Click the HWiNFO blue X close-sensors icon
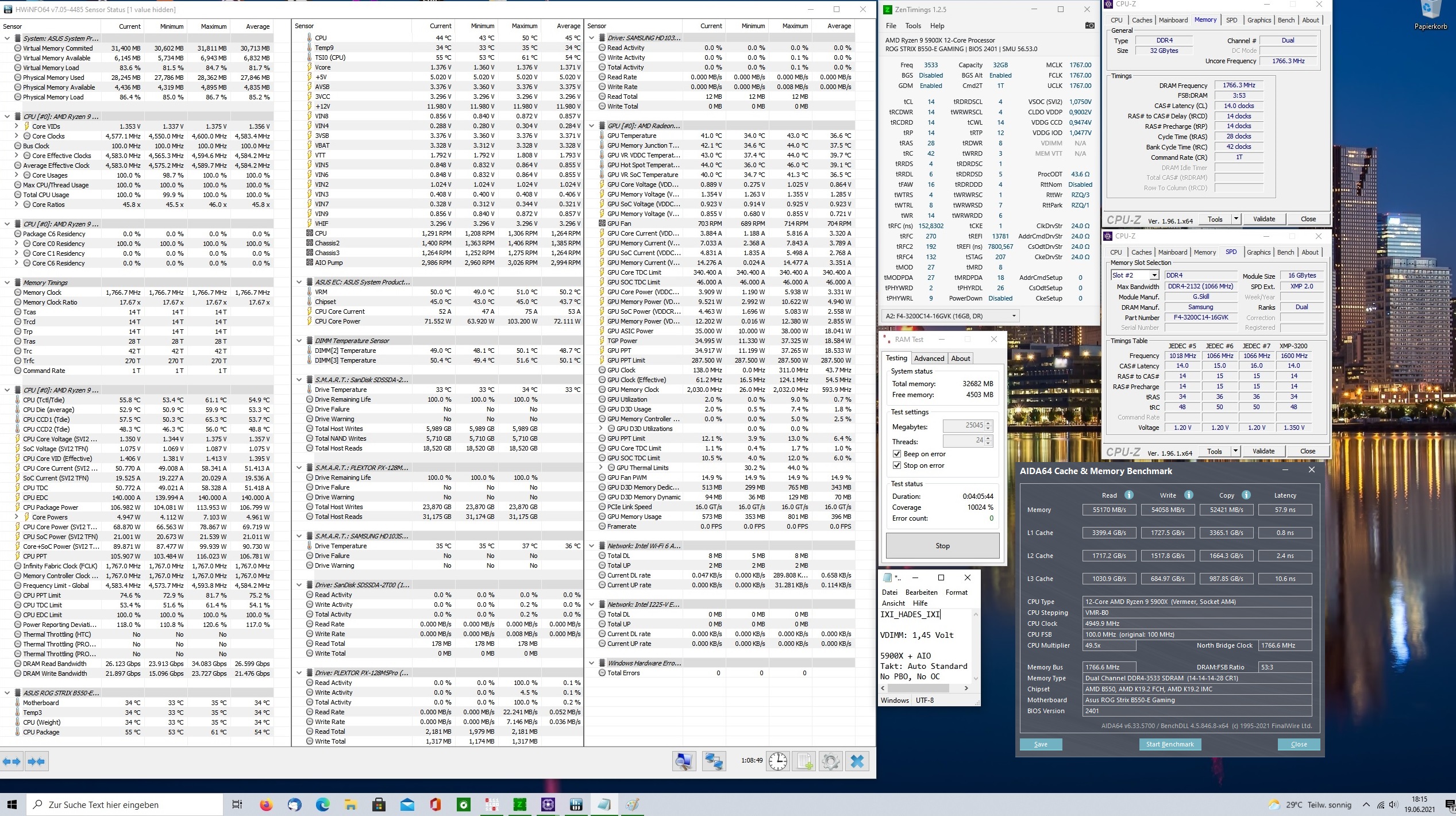This screenshot has width=1456, height=816. click(x=857, y=761)
